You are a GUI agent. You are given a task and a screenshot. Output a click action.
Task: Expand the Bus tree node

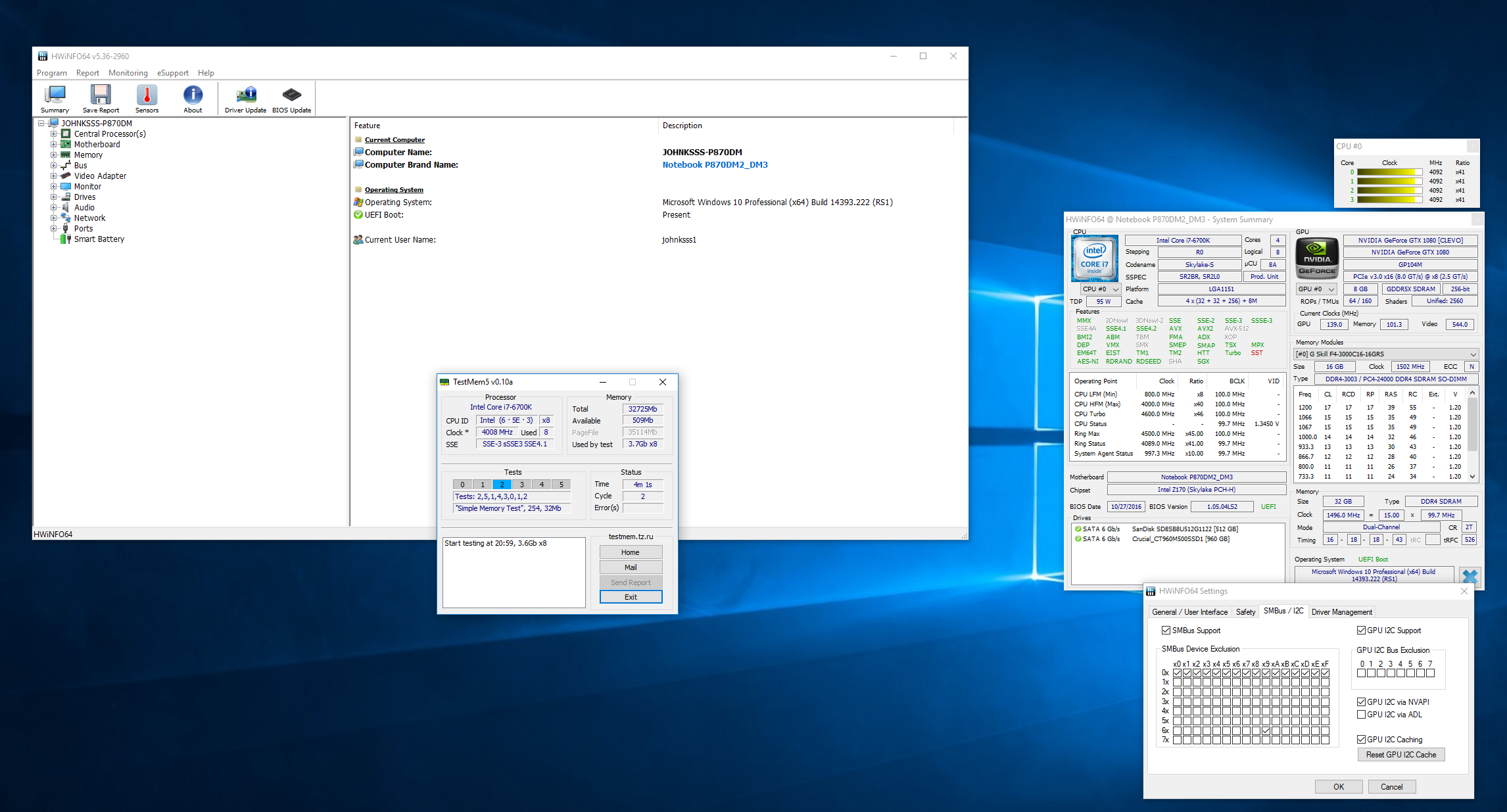coord(54,166)
